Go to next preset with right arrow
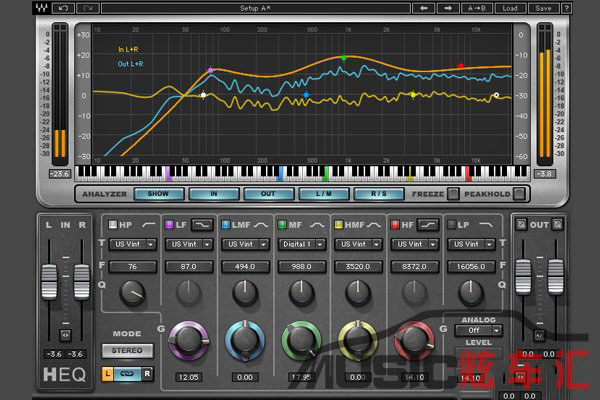 point(448,8)
